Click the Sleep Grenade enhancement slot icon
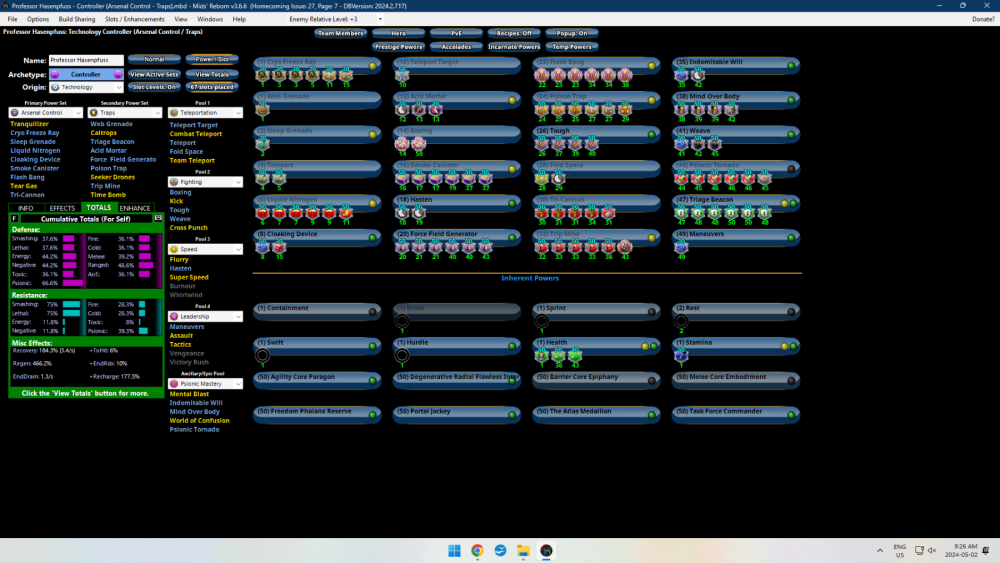1000x563 pixels. pos(262,144)
